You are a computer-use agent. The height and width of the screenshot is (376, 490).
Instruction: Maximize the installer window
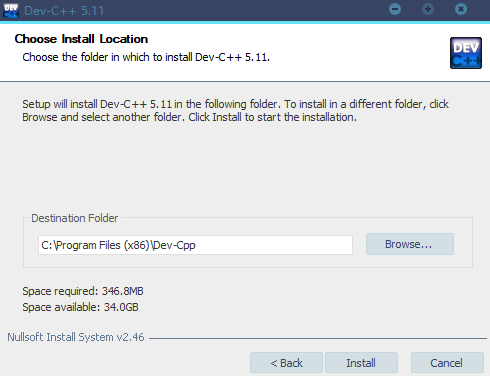[428, 9]
